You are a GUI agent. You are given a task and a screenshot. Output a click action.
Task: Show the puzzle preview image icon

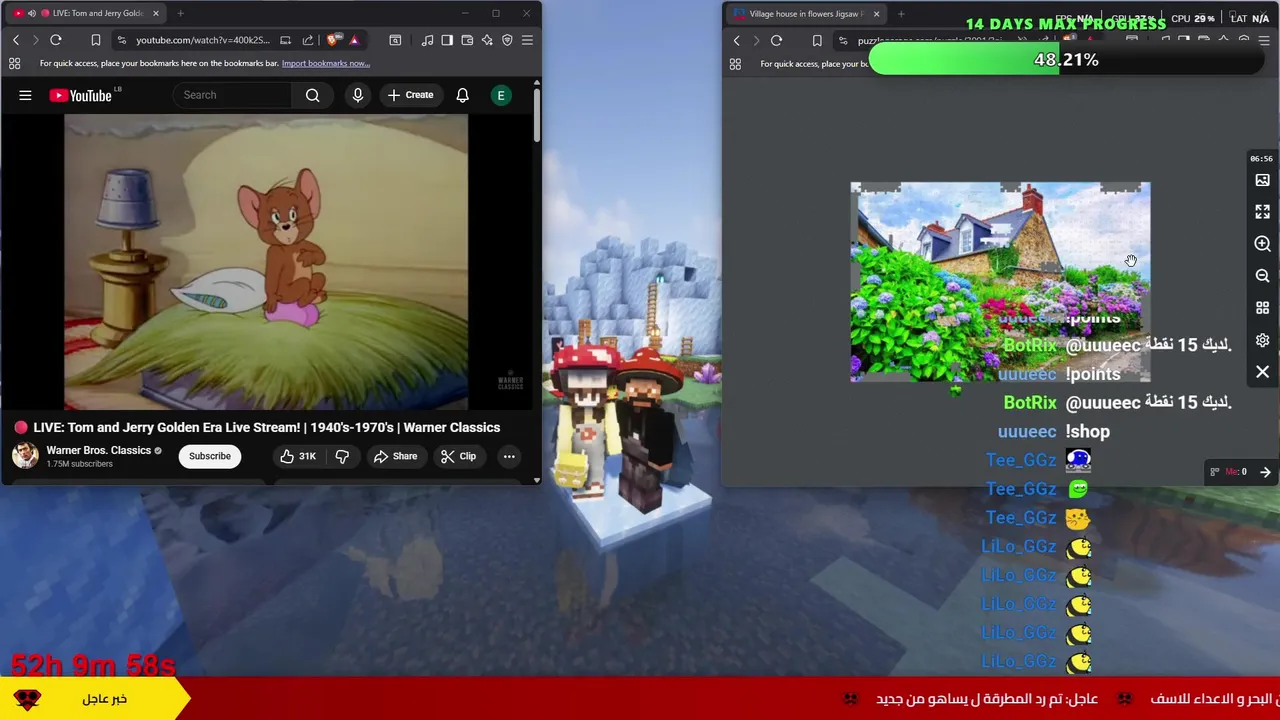(x=1262, y=180)
